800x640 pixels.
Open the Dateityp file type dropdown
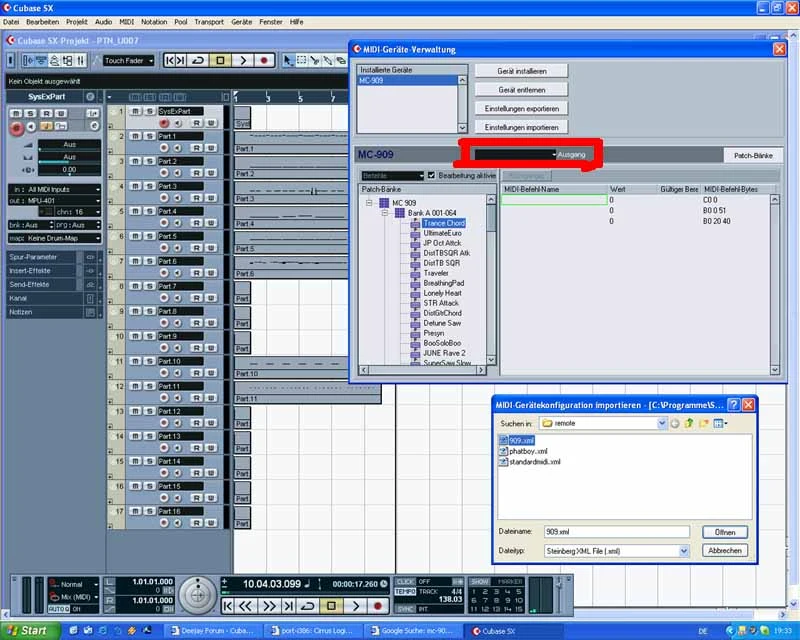(x=684, y=550)
